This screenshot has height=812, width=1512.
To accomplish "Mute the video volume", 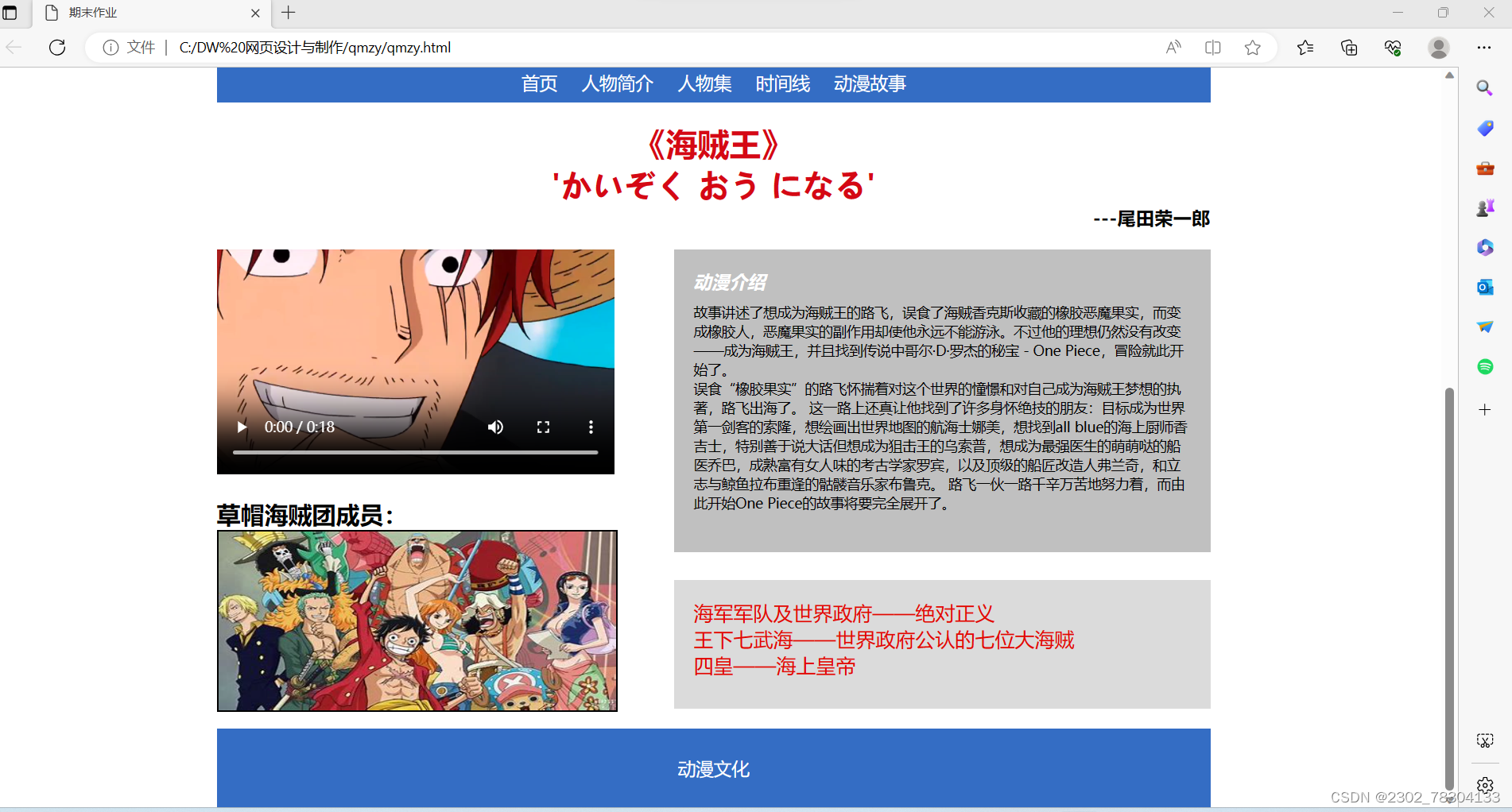I will (495, 427).
